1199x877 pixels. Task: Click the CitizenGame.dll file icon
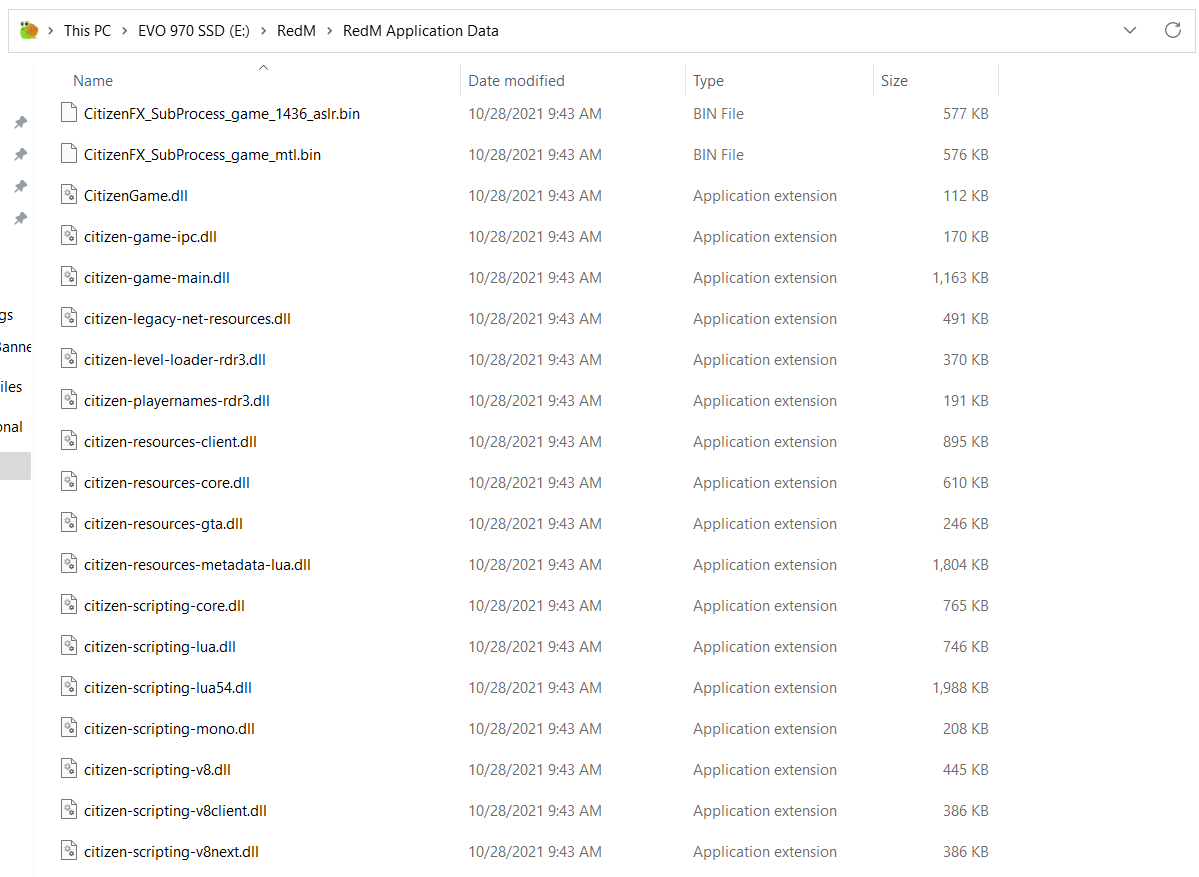tap(69, 195)
